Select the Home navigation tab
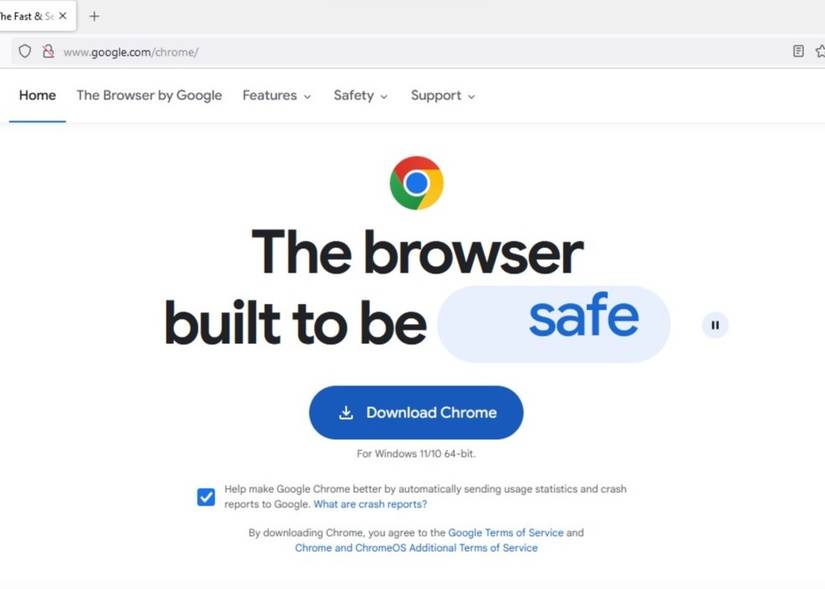The height and width of the screenshot is (589, 825). pos(37,95)
